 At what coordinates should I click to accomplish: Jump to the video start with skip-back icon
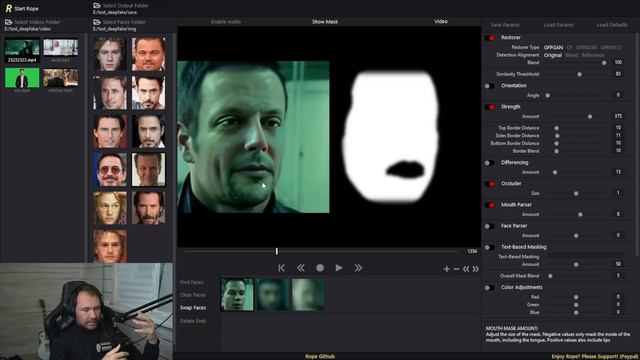(x=281, y=268)
